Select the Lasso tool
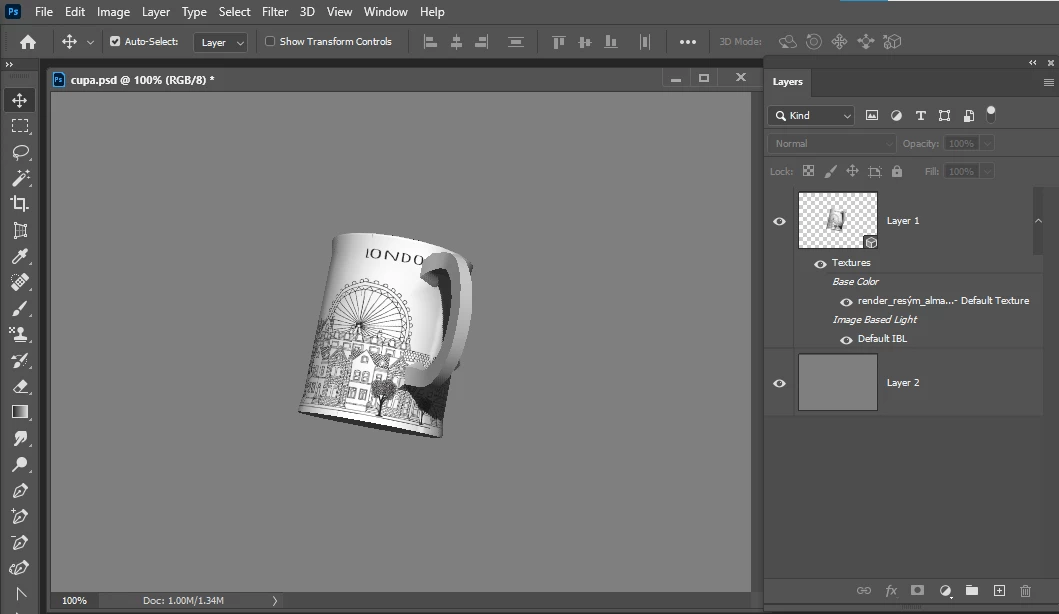Image resolution: width=1059 pixels, height=614 pixels. pyautogui.click(x=20, y=152)
